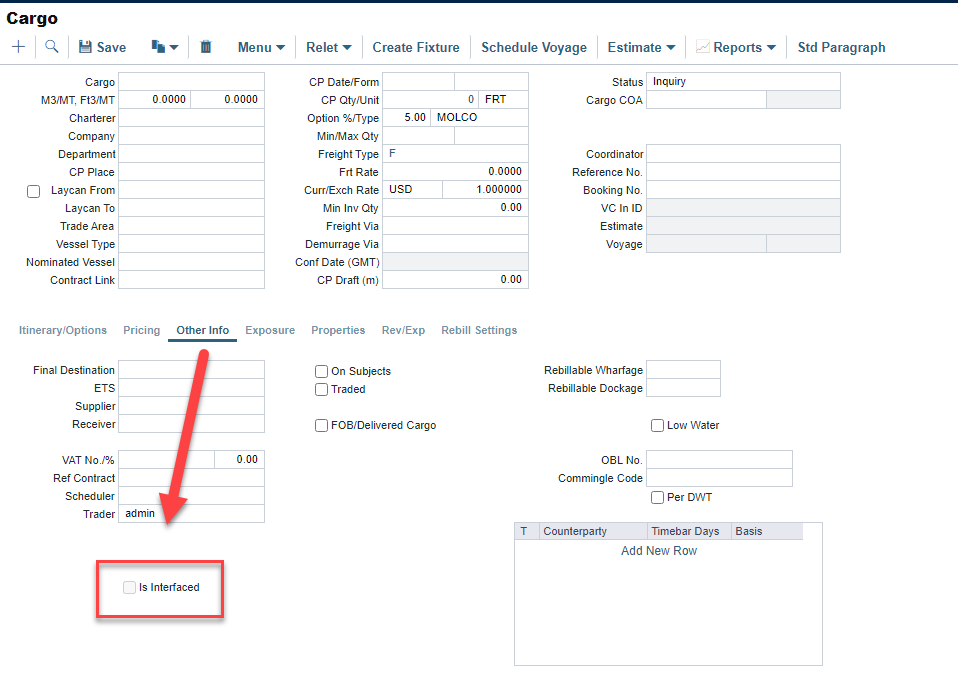This screenshot has width=958, height=680.
Task: Click the copy documents icon in toolbar
Action: [x=158, y=47]
